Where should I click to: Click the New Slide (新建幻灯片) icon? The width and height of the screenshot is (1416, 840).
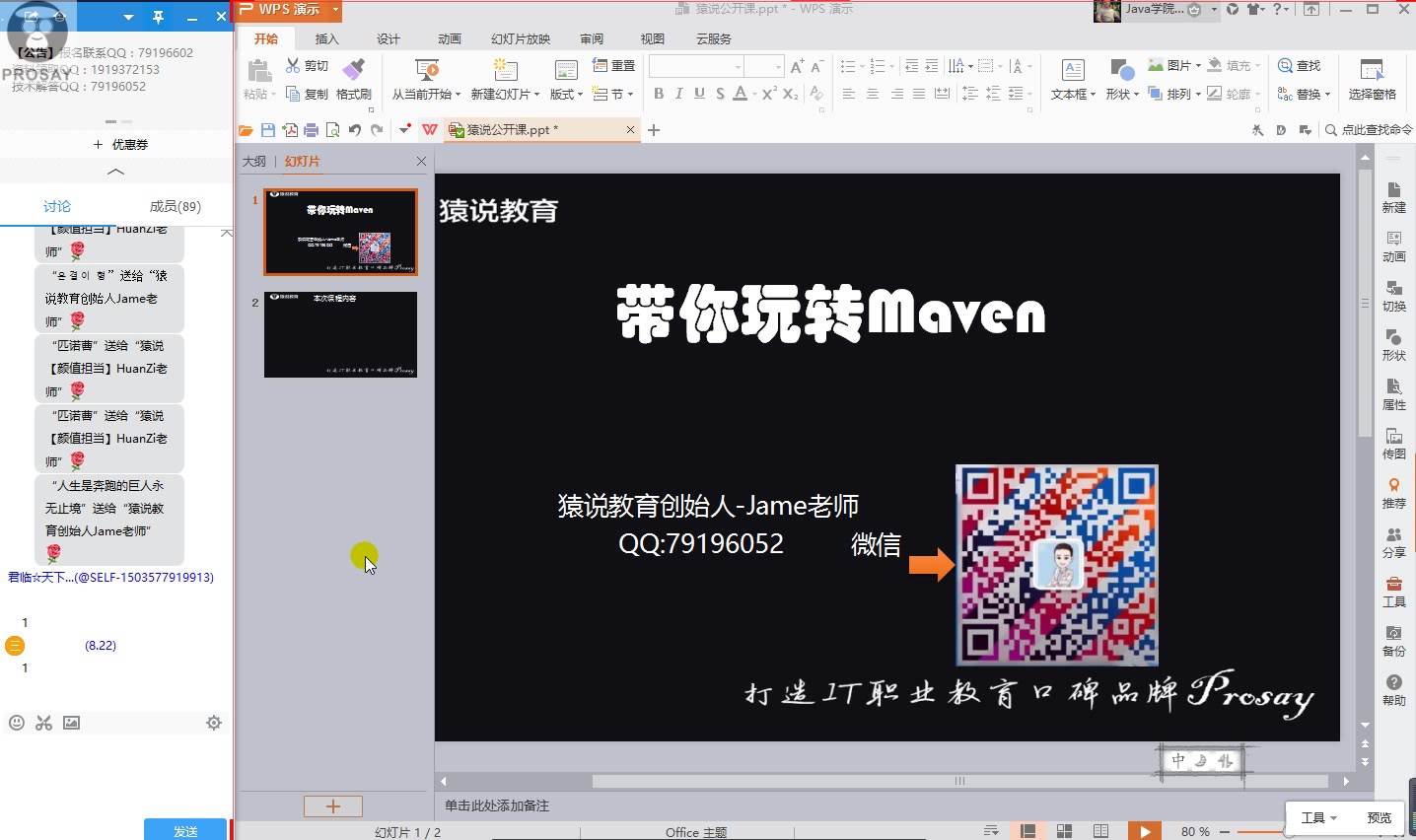point(505,70)
